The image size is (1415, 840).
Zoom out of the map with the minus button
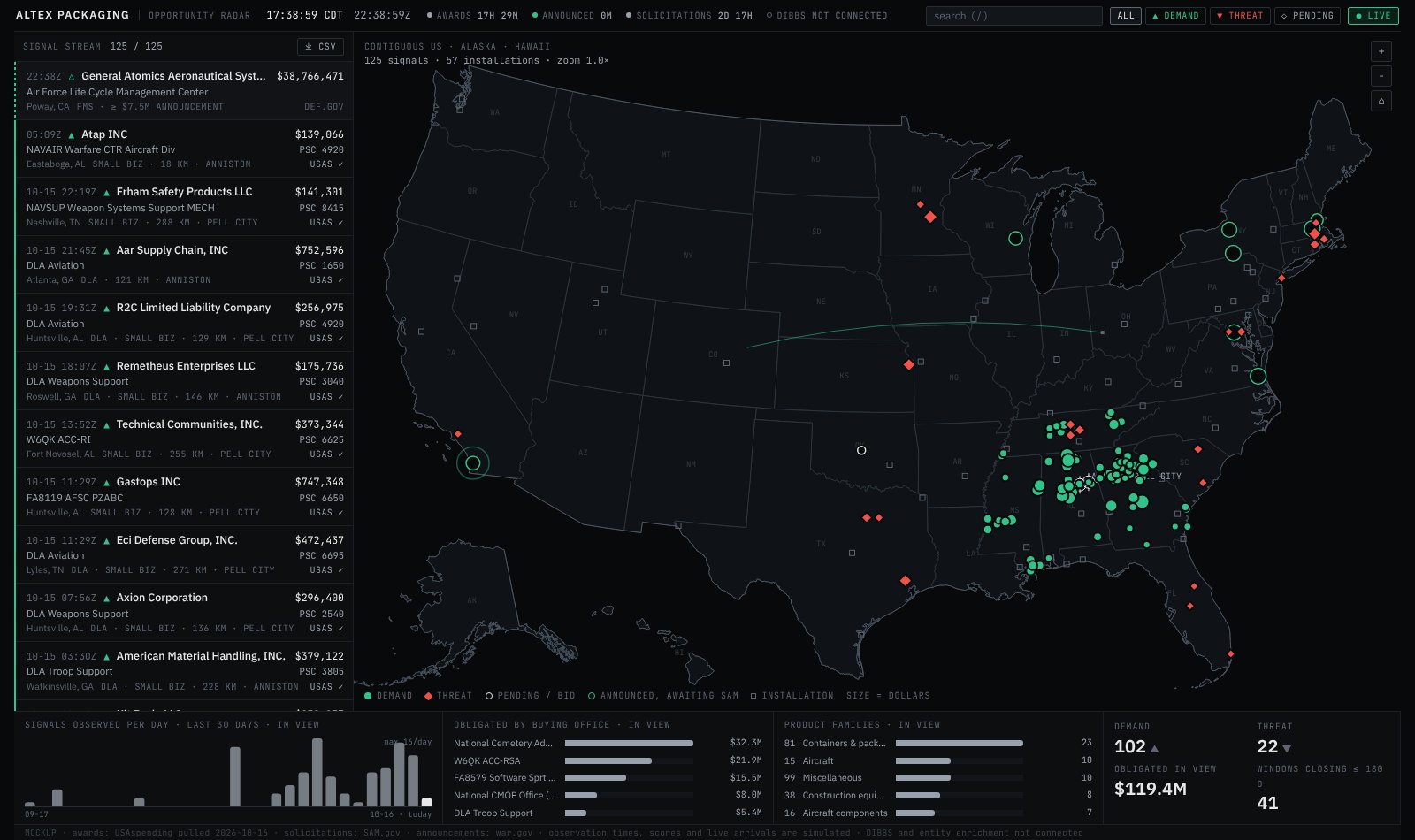coord(1381,76)
